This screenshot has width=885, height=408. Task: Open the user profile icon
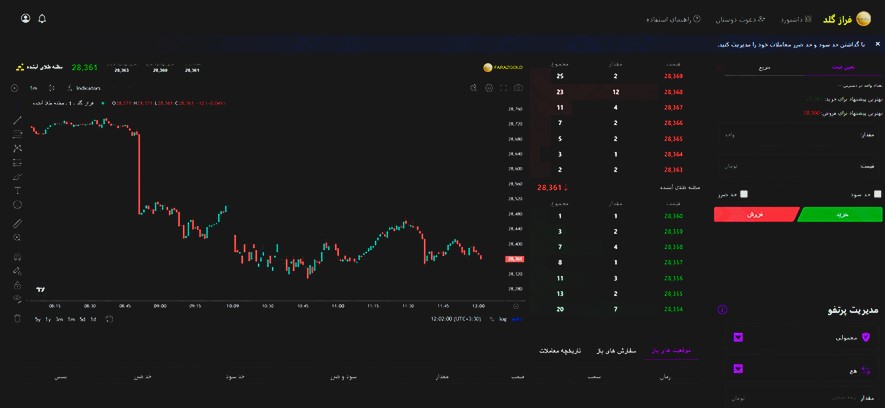click(x=25, y=19)
